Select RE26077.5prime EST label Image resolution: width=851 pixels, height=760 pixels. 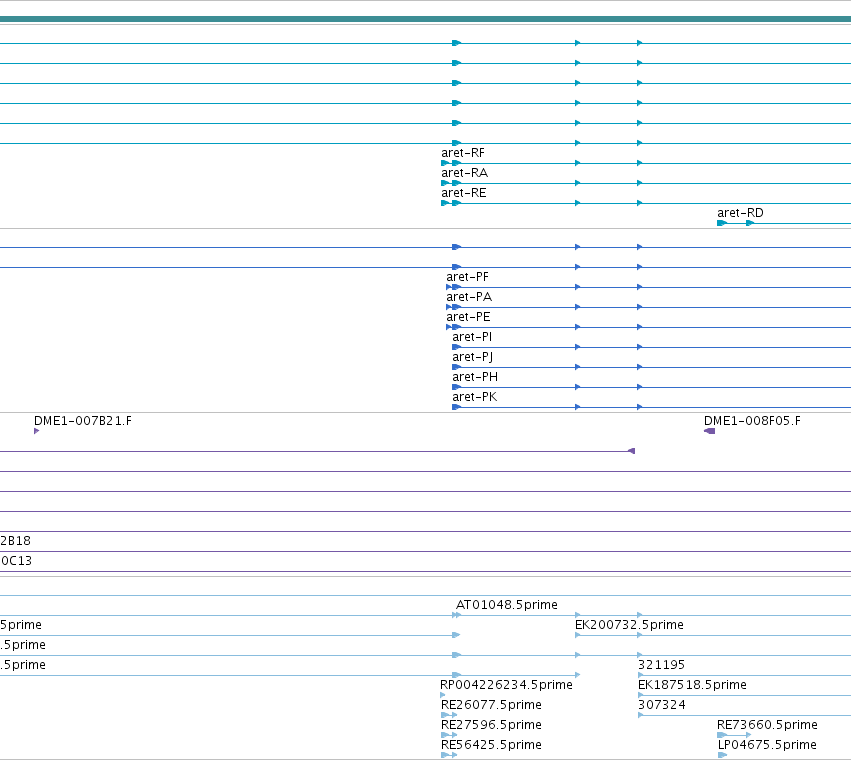491,705
